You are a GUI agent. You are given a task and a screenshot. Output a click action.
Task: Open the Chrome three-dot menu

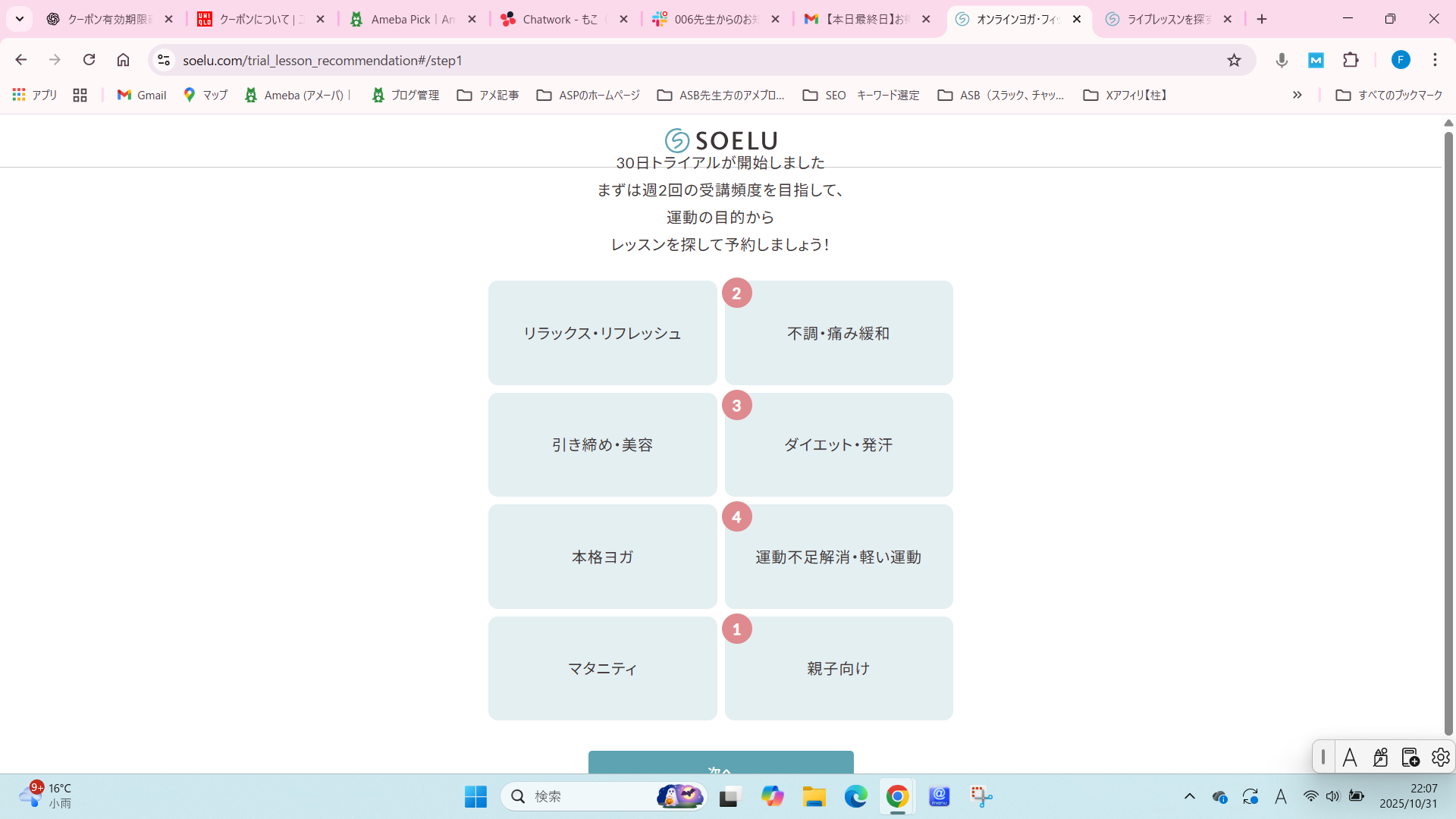(1435, 60)
